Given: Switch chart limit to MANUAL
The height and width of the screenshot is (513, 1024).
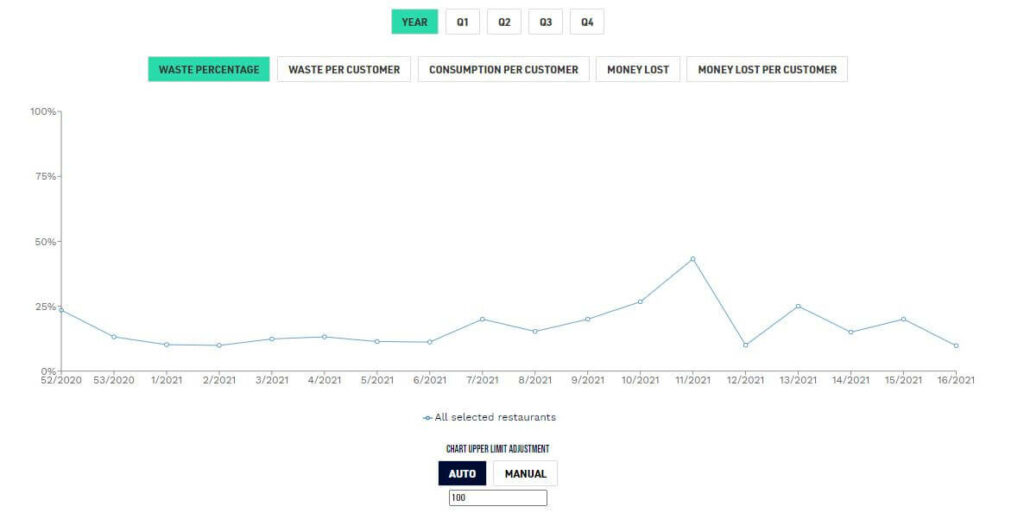Looking at the screenshot, I should 525,473.
